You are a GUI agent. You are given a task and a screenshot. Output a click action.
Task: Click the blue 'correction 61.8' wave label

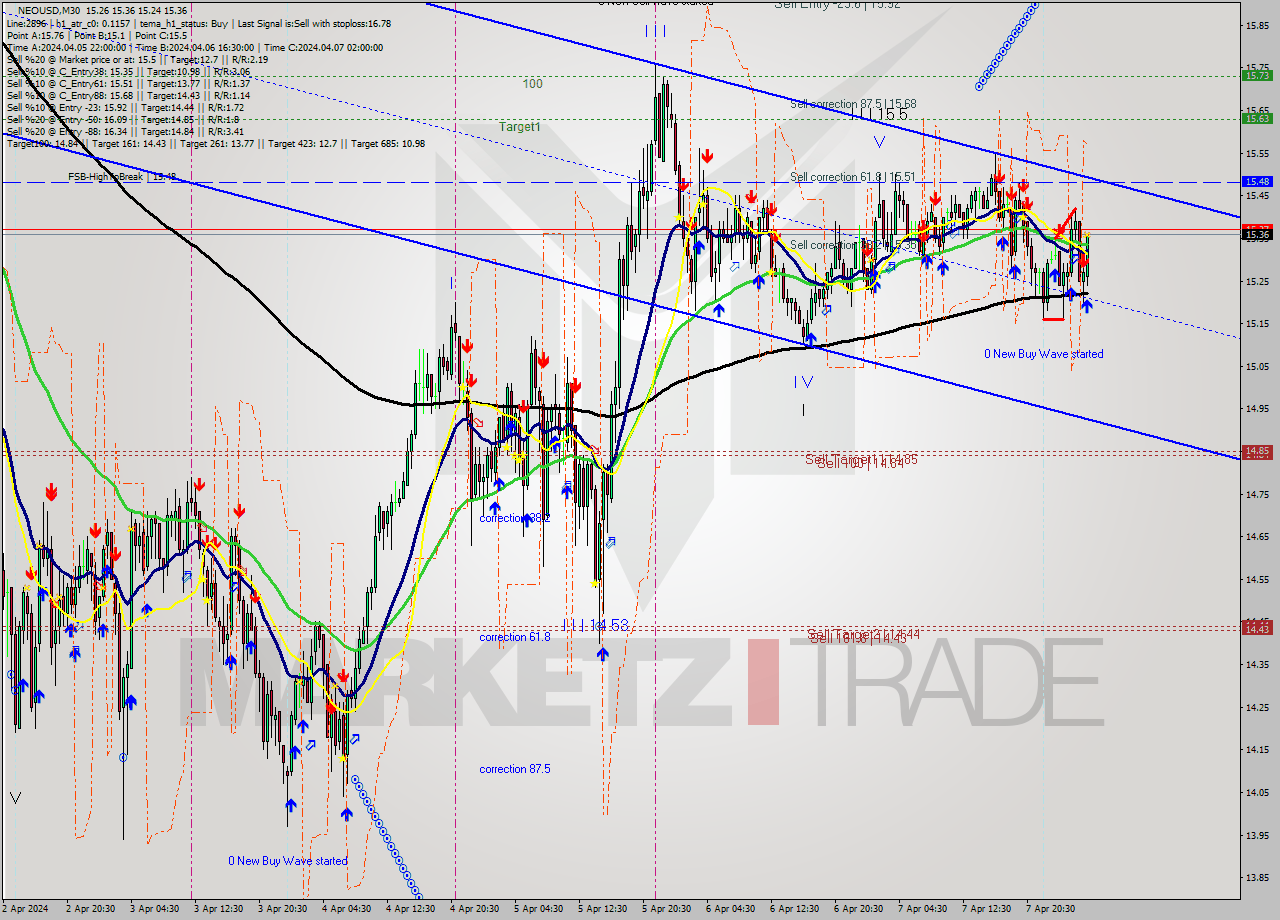[x=514, y=637]
